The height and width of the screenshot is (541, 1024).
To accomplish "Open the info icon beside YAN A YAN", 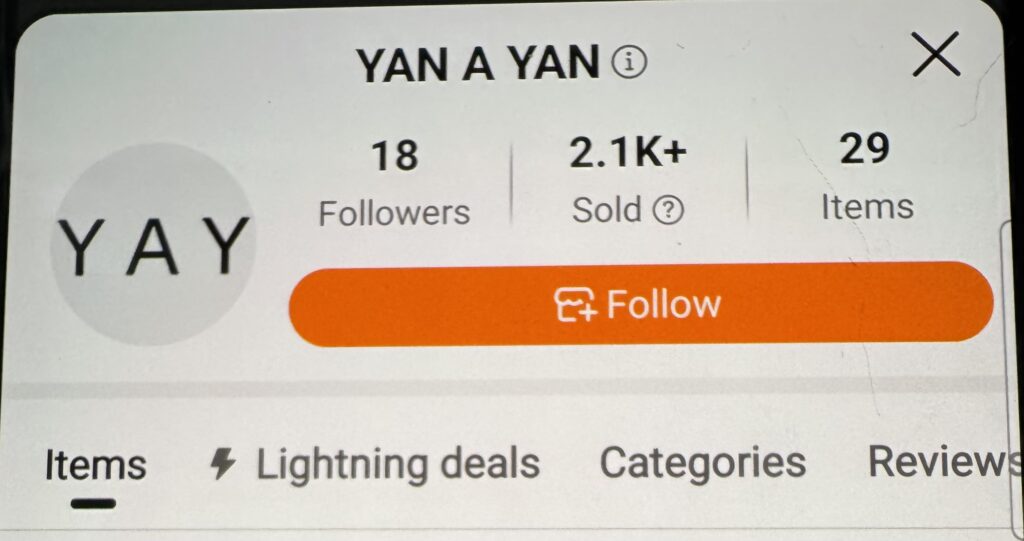I will coord(629,63).
